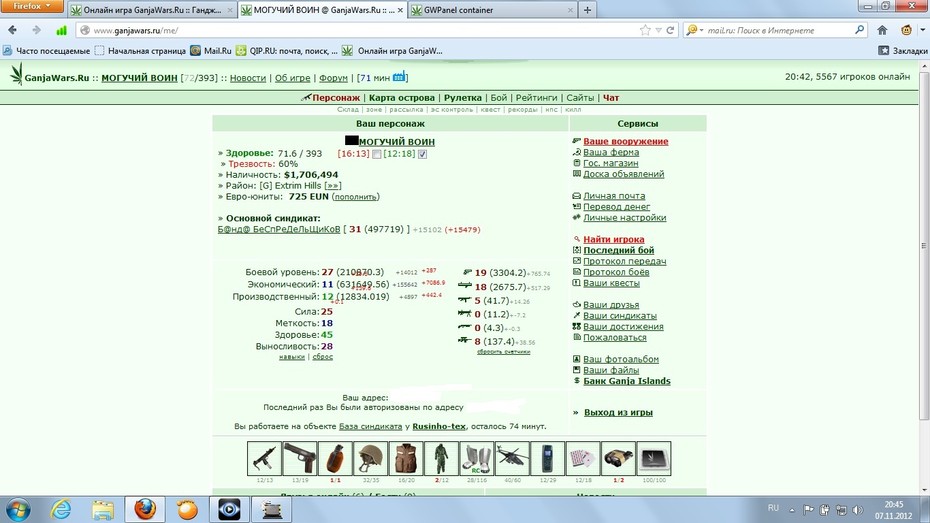Screen dimensions: 930x523
Task: Click the Новости header link
Action: 248,78
